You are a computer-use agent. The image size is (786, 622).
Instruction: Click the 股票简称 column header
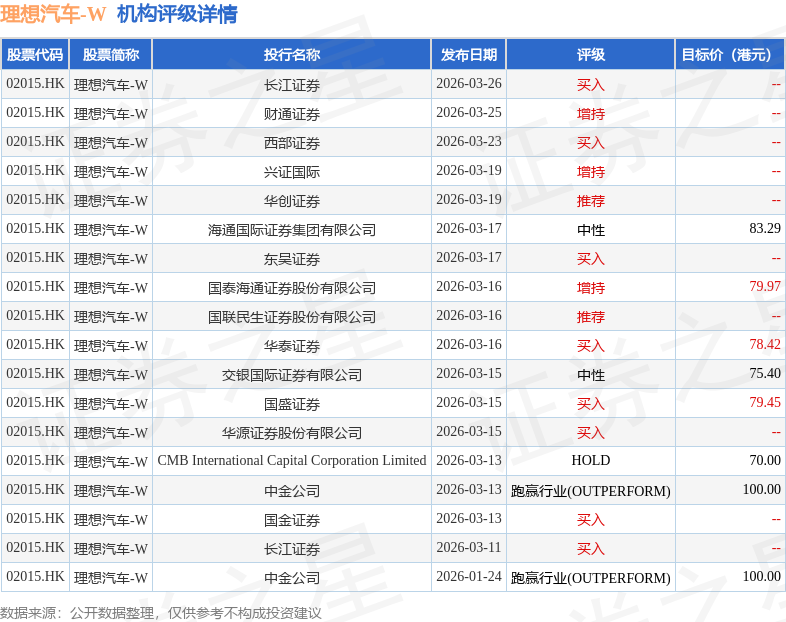110,55
